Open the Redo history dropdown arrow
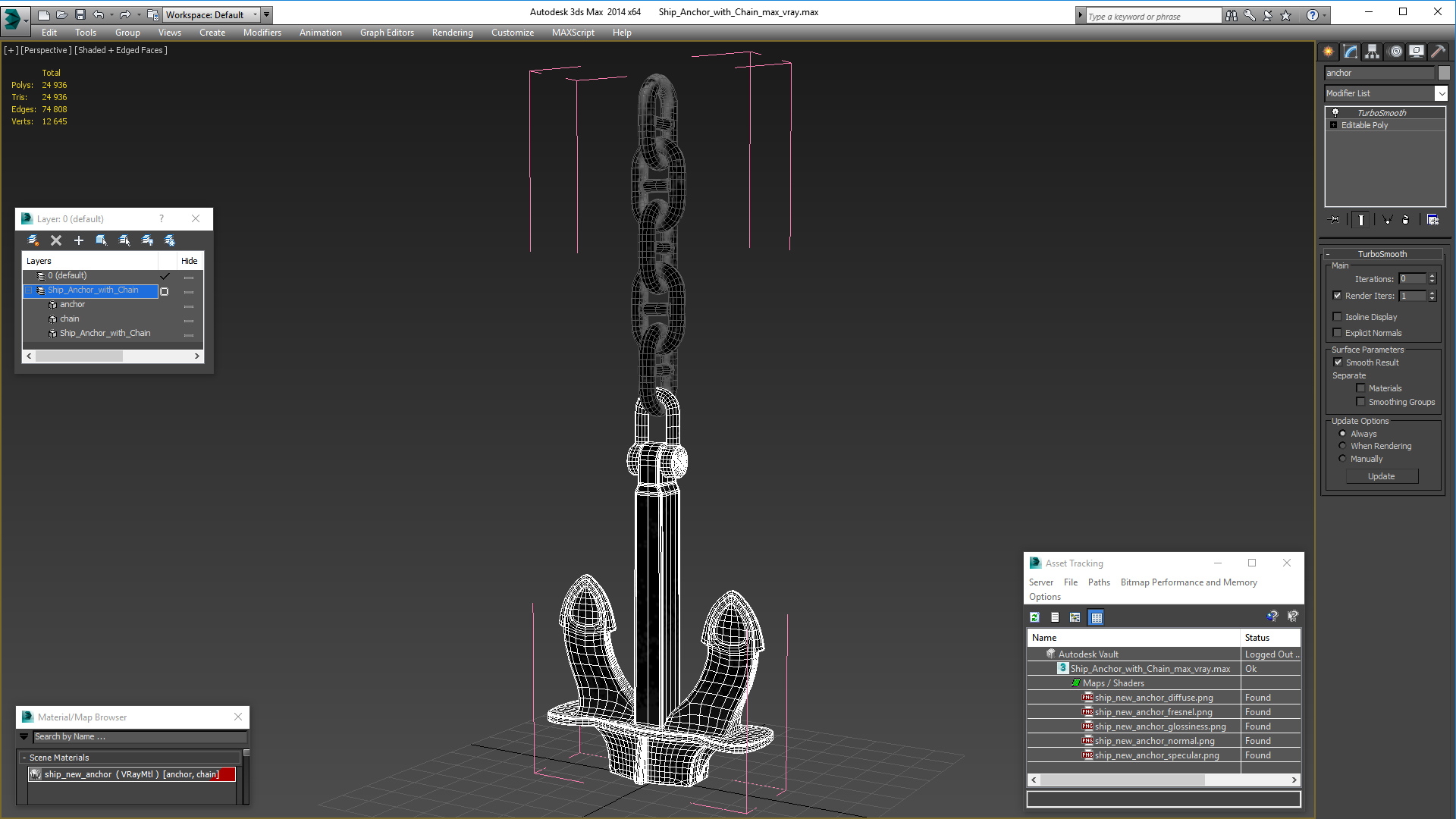Viewport: 1456px width, 819px height. 138,14
